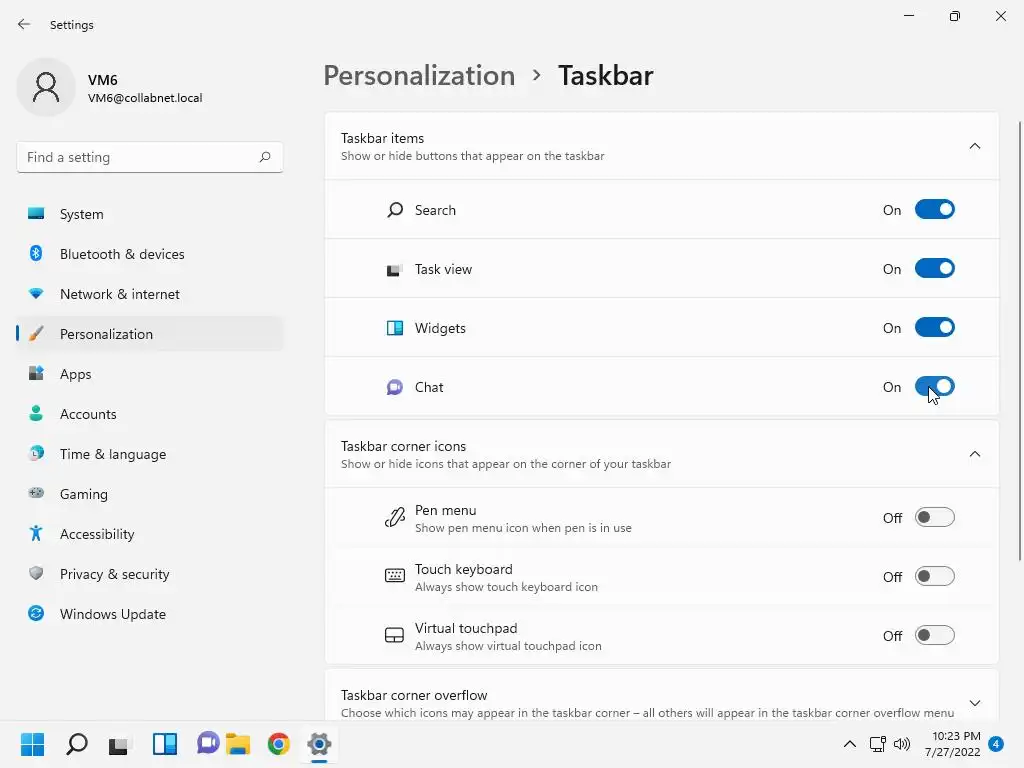1024x768 pixels.
Task: Open Windows Update settings
Action: (150, 614)
